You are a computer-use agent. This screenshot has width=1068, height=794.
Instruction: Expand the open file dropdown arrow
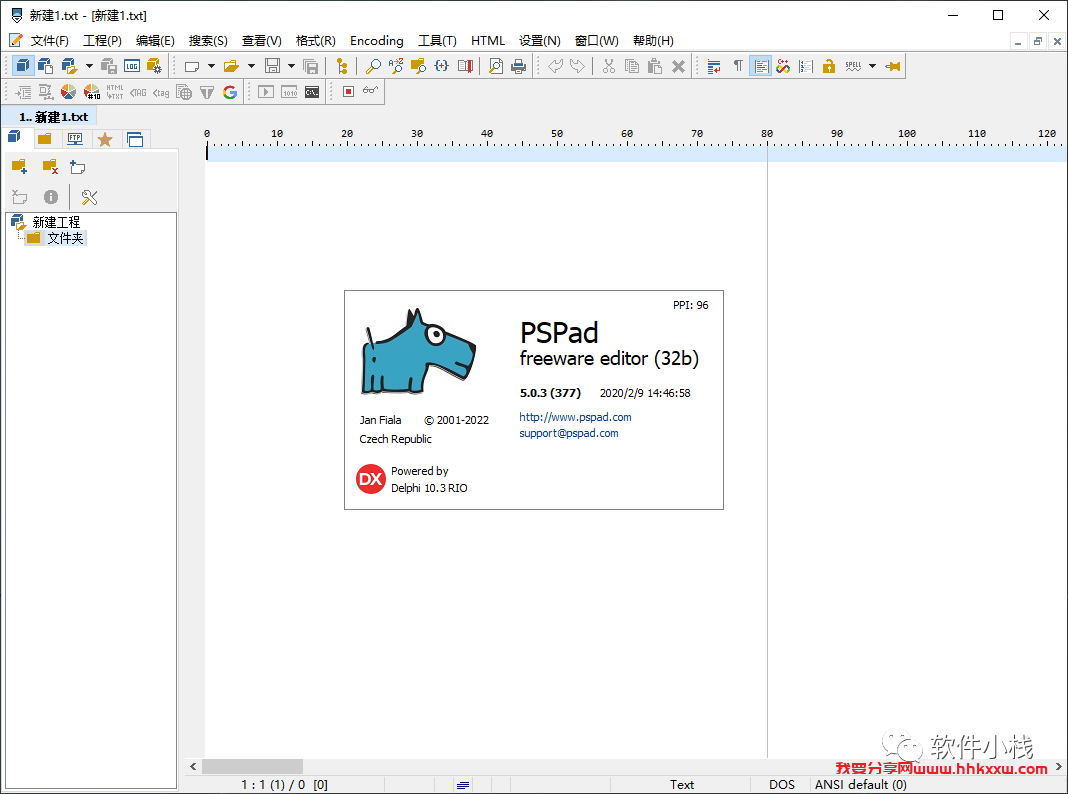click(x=251, y=66)
